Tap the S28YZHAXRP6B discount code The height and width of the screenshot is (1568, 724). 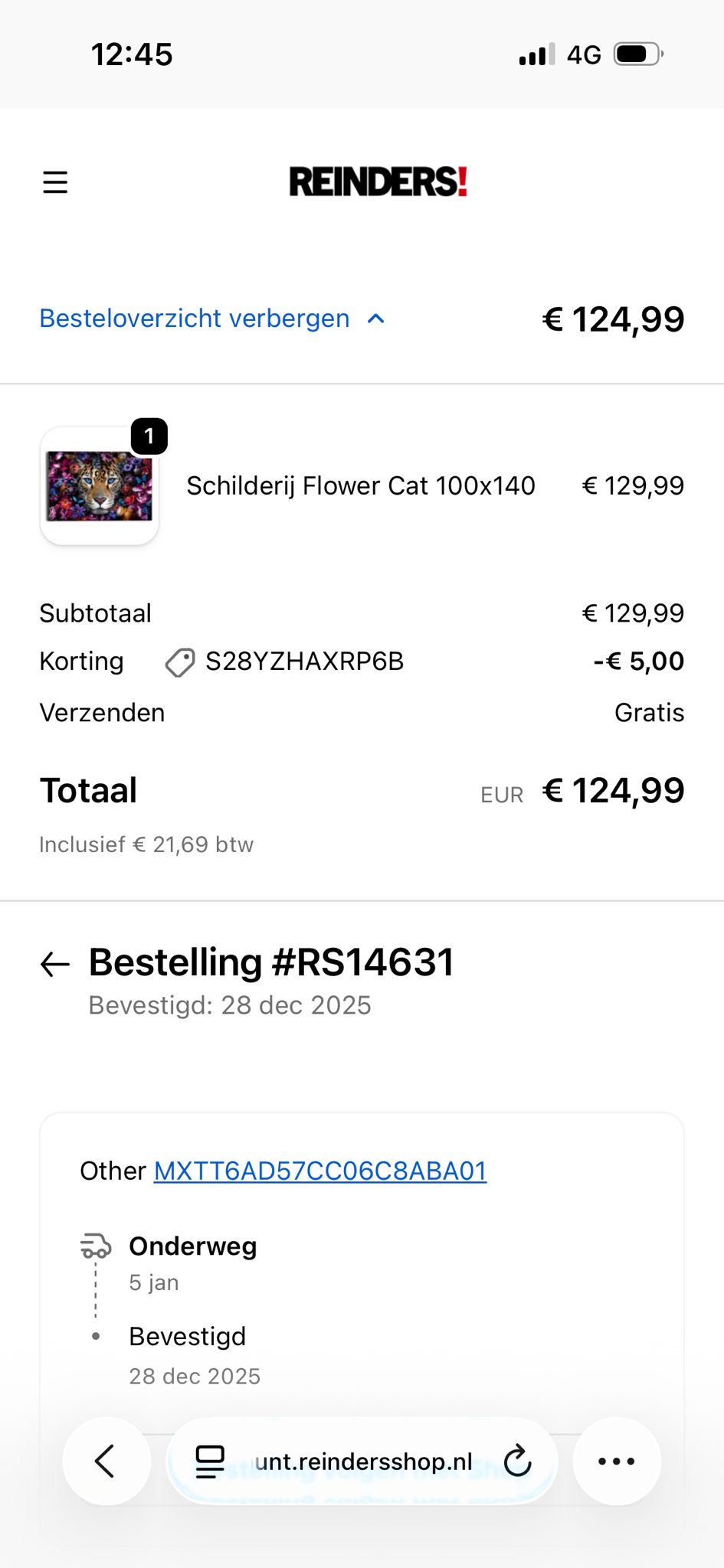[304, 661]
